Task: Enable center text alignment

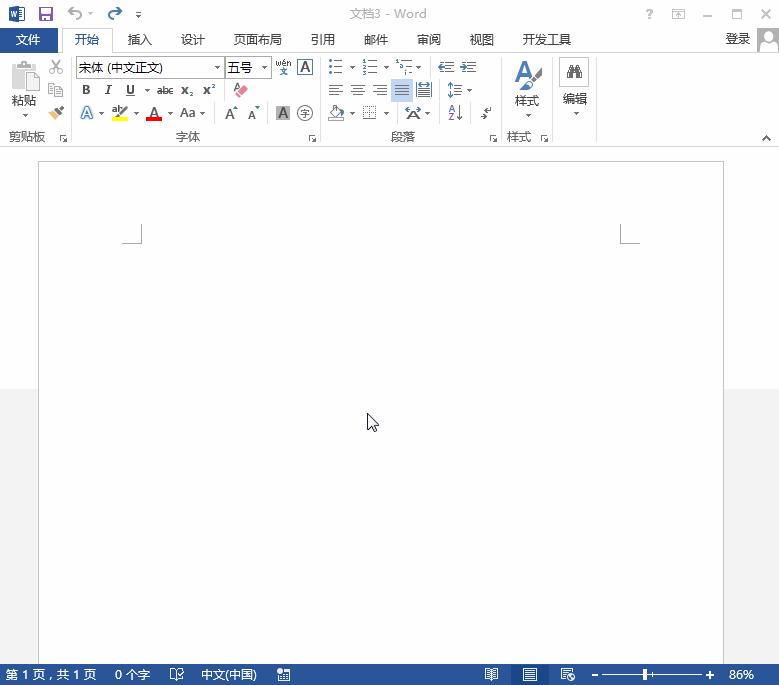Action: point(358,90)
